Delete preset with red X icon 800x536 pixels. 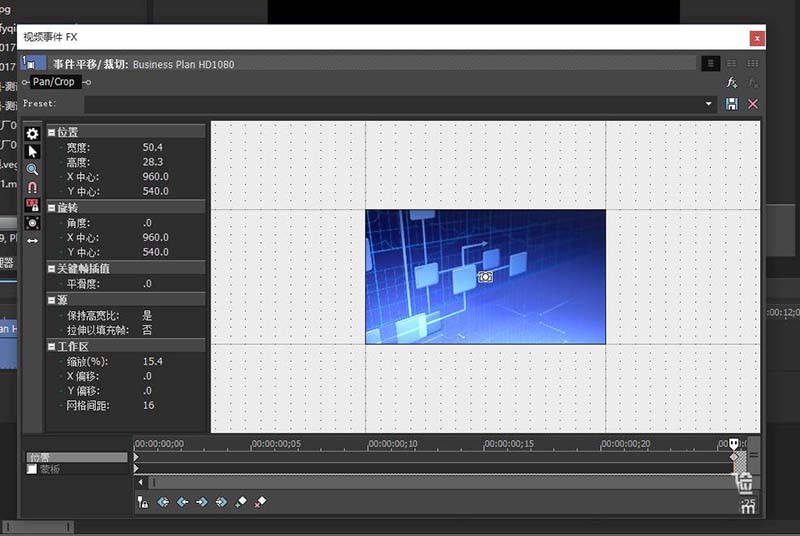click(x=753, y=104)
